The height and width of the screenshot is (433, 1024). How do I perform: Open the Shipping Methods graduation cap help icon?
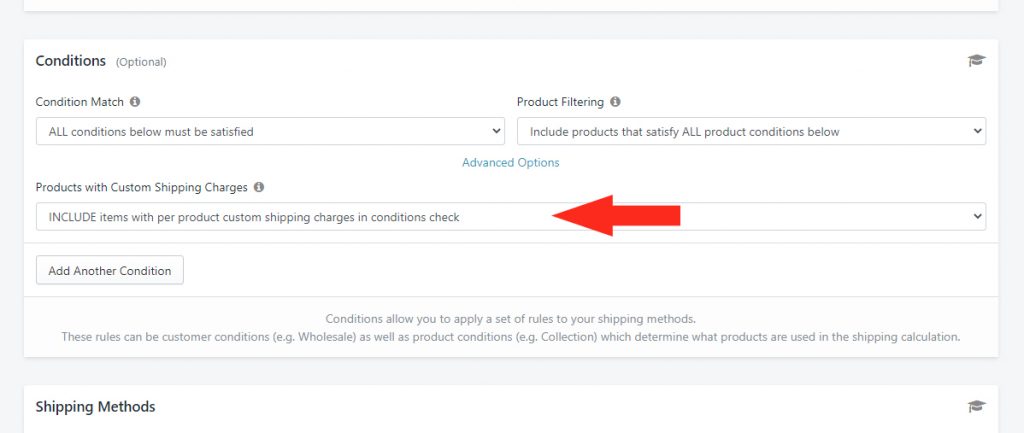coord(976,406)
